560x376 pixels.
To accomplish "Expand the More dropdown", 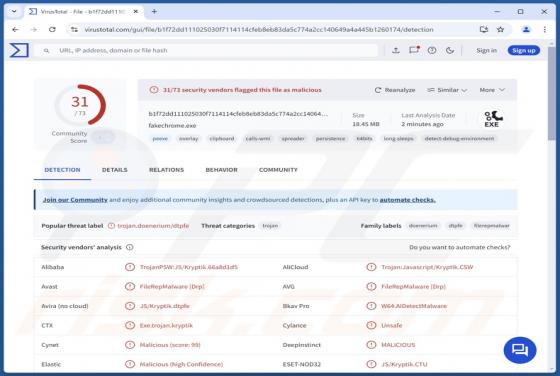I will [492, 90].
